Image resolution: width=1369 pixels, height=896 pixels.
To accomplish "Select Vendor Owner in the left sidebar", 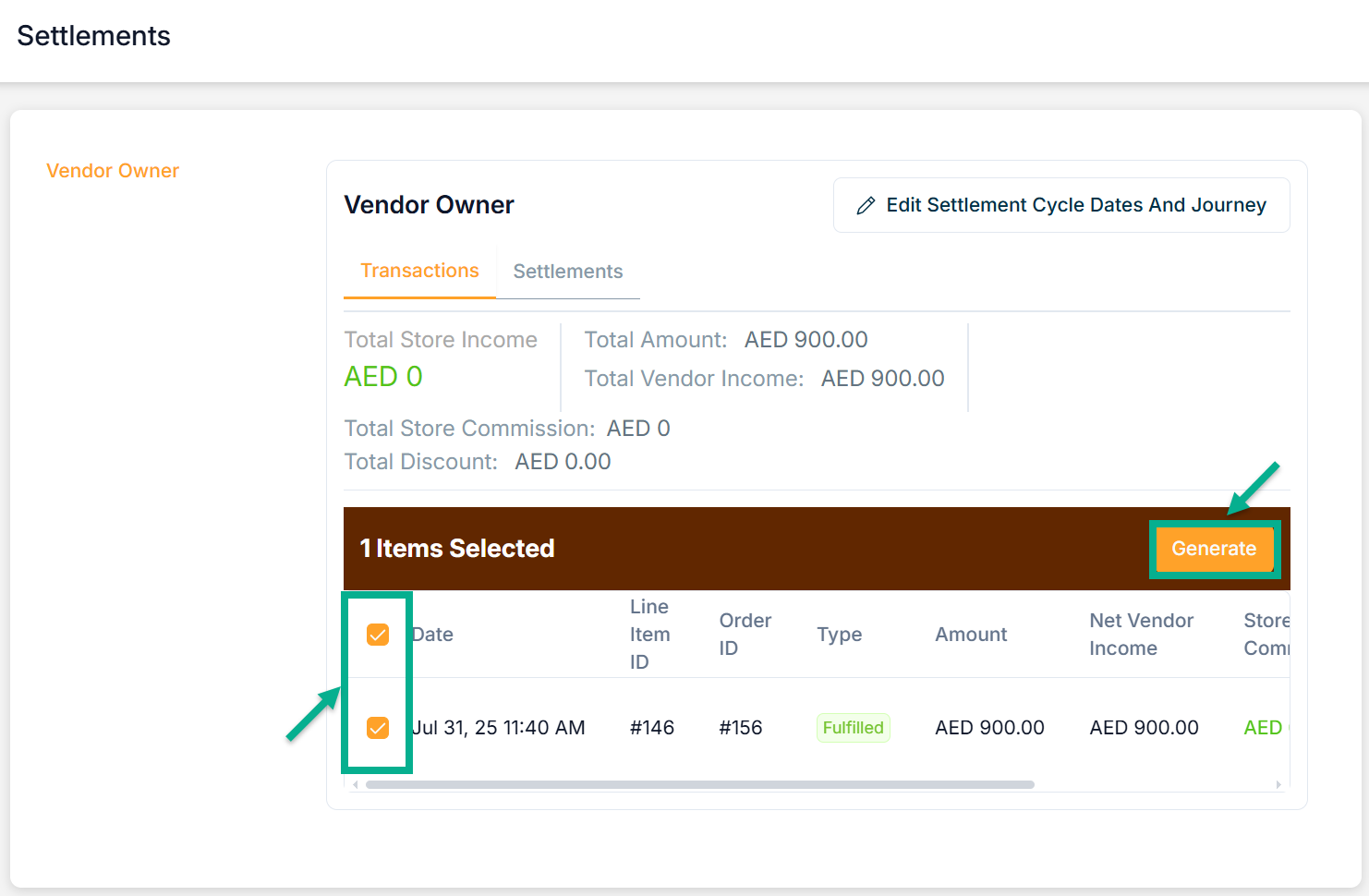I will click(x=113, y=171).
